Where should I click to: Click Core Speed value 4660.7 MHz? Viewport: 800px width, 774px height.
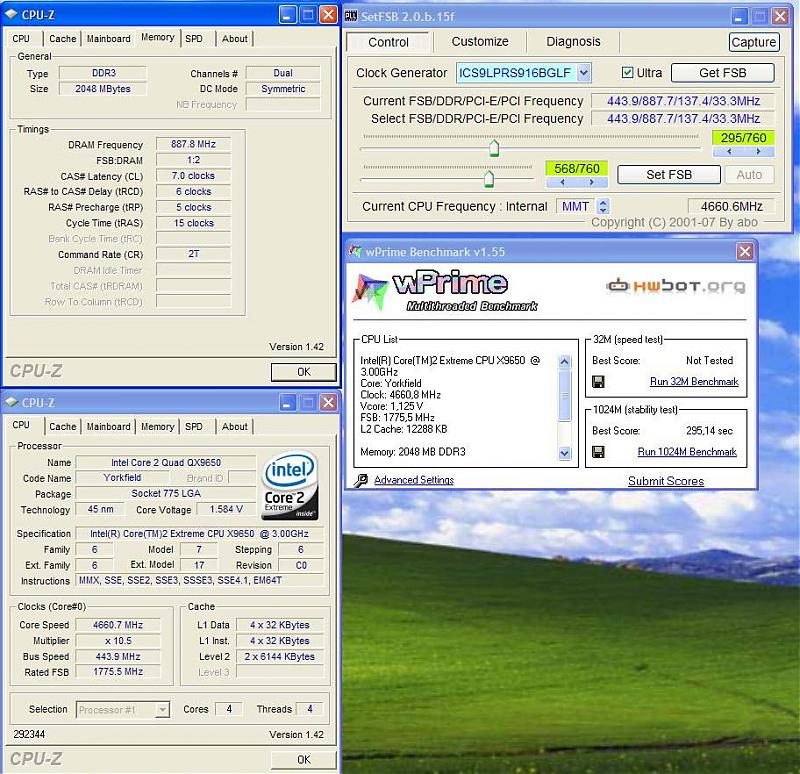117,625
